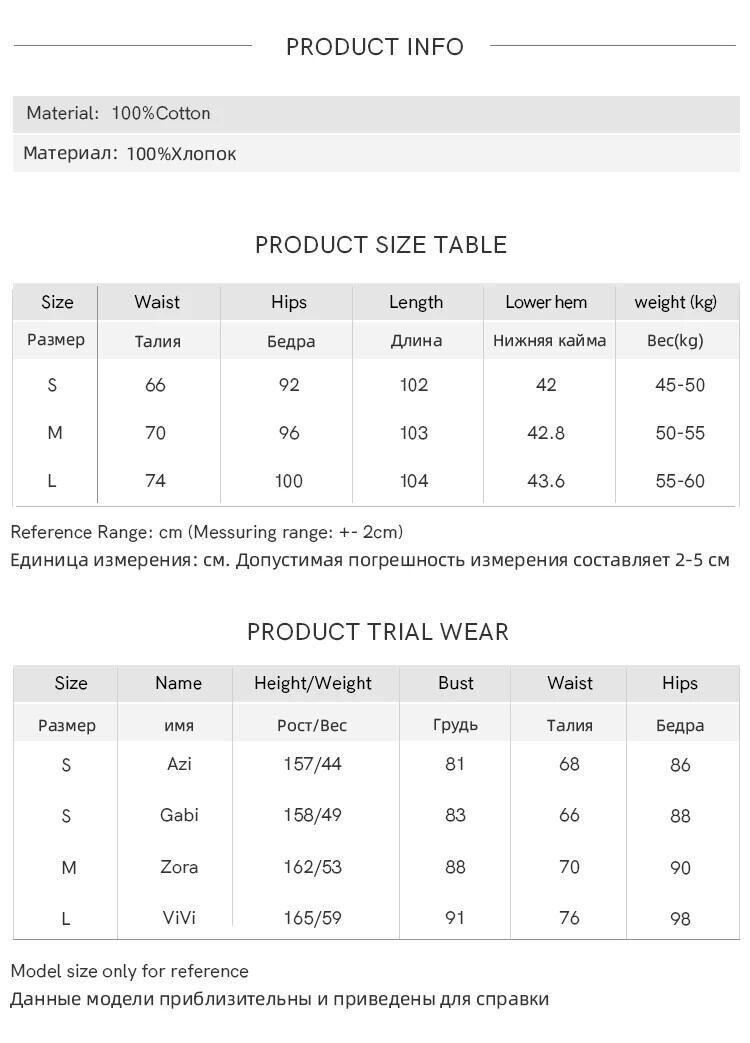
Task: Click the PRODUCT TRIAL WEAR heading
Action: click(x=378, y=632)
